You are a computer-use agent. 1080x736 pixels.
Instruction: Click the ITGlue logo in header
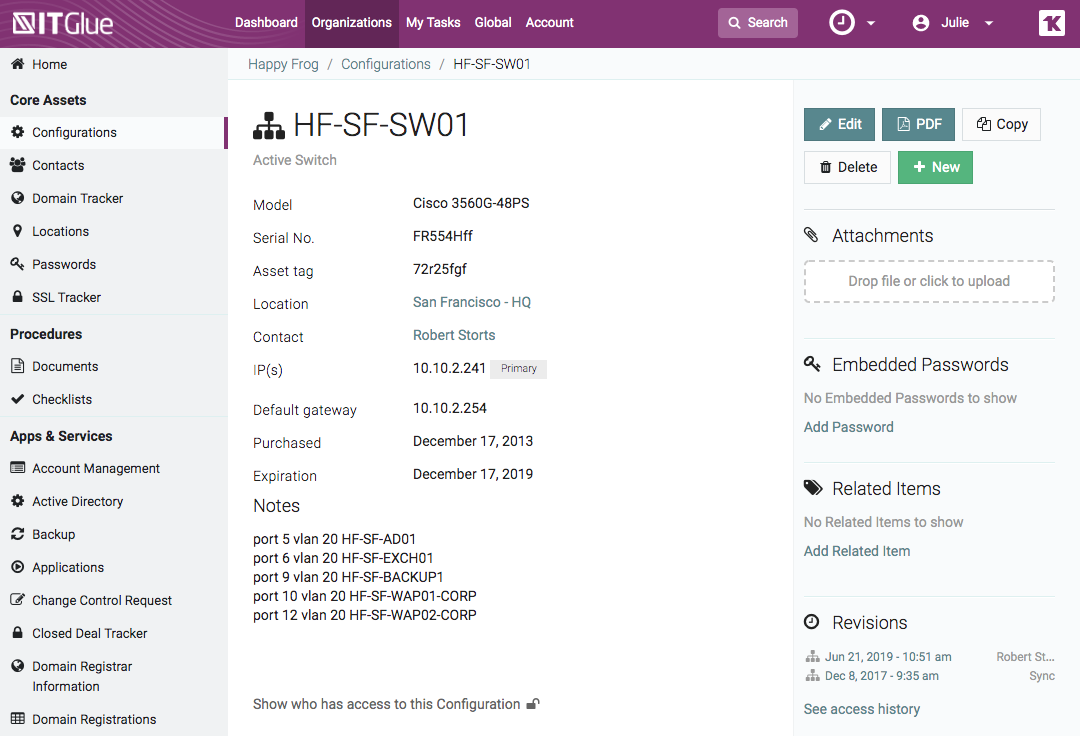pos(63,23)
